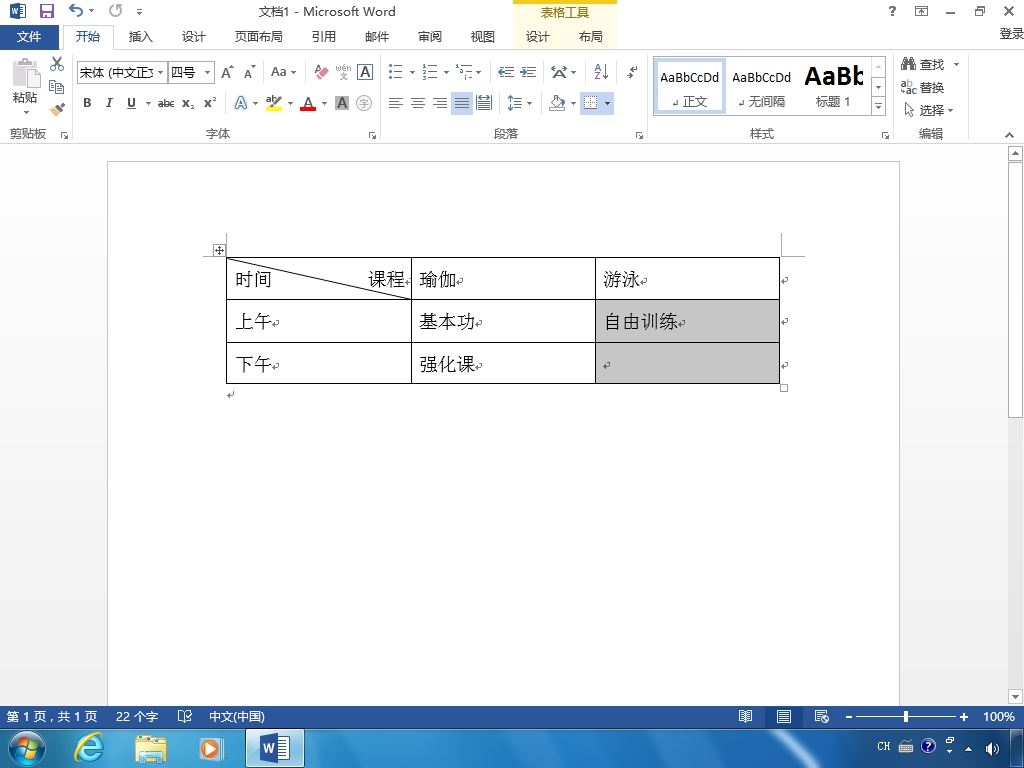Switch to the 引用 tab

coord(324,37)
